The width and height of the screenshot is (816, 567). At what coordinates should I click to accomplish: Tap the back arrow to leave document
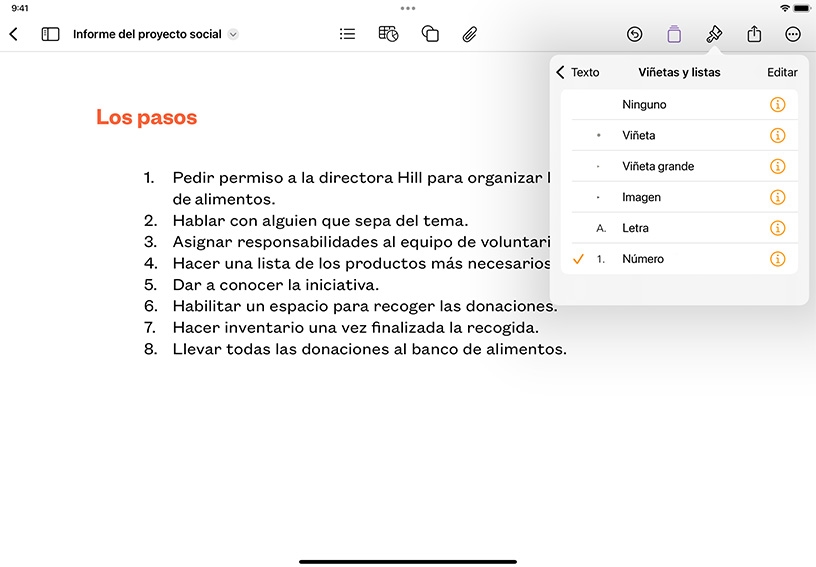pyautogui.click(x=14, y=34)
